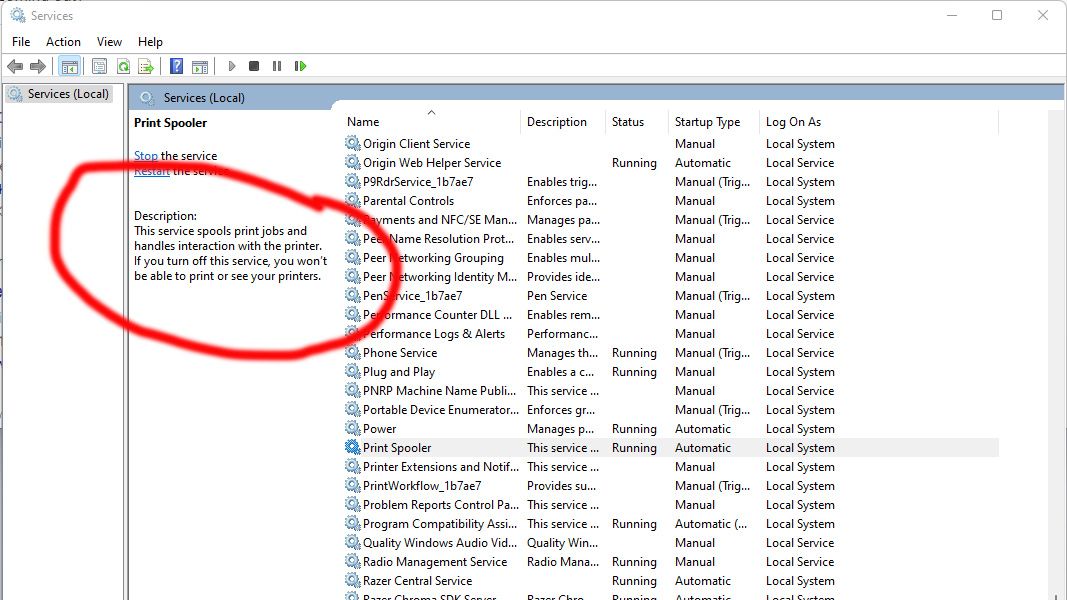Start the service using the play icon

tap(231, 66)
